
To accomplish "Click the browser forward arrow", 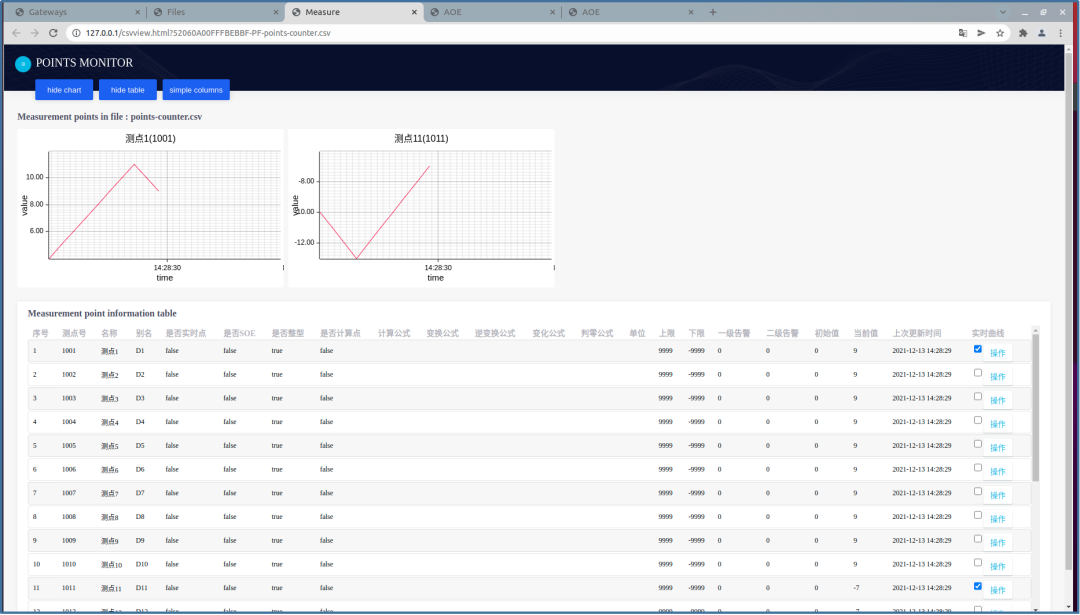I will [34, 33].
